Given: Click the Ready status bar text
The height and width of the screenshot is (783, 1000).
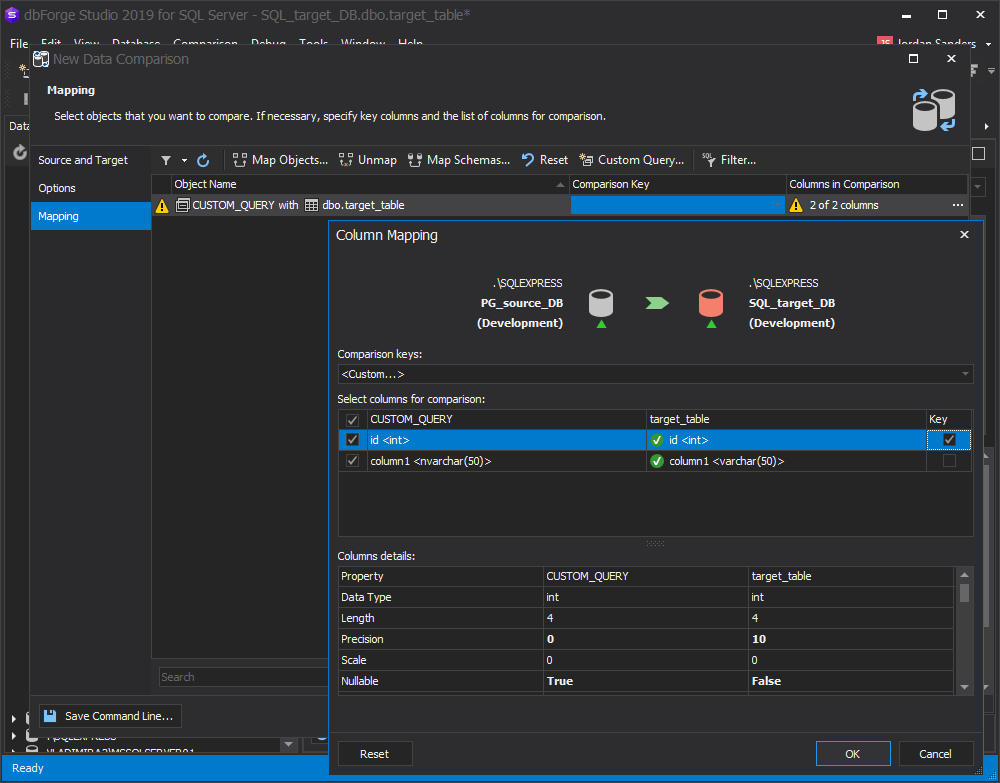Looking at the screenshot, I should 28,768.
